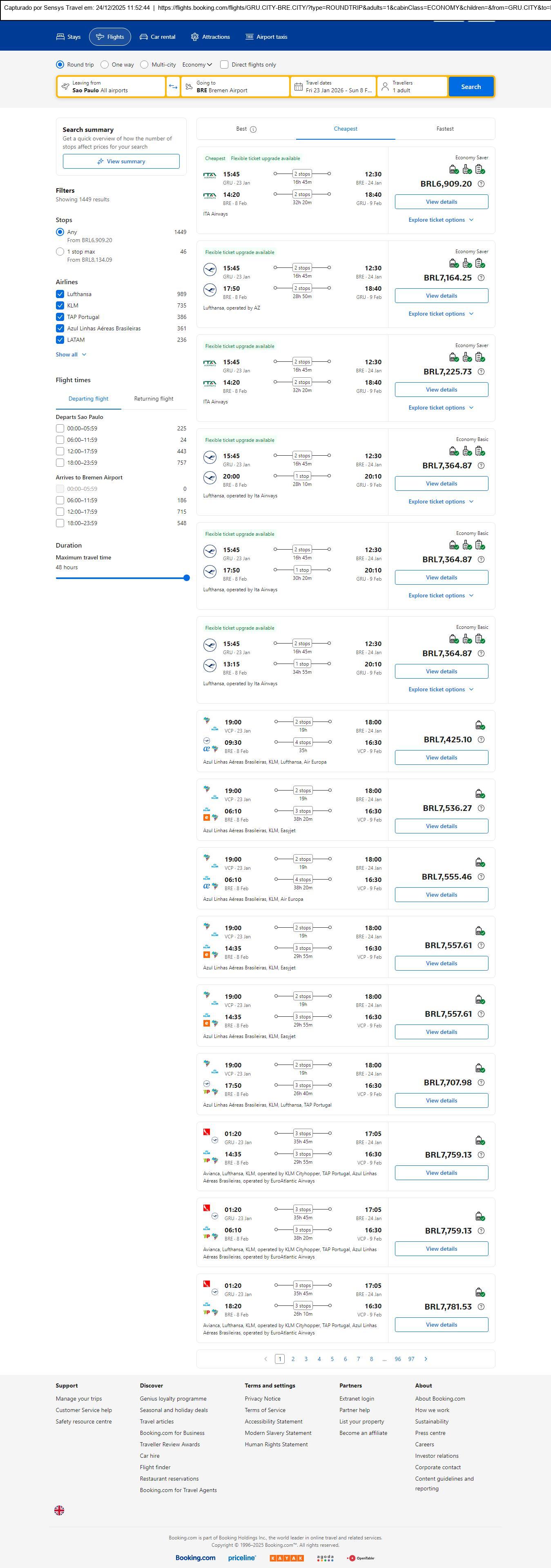Viewport: 551px width, 1568px height.
Task: Select the One way radio button
Action: (x=105, y=65)
